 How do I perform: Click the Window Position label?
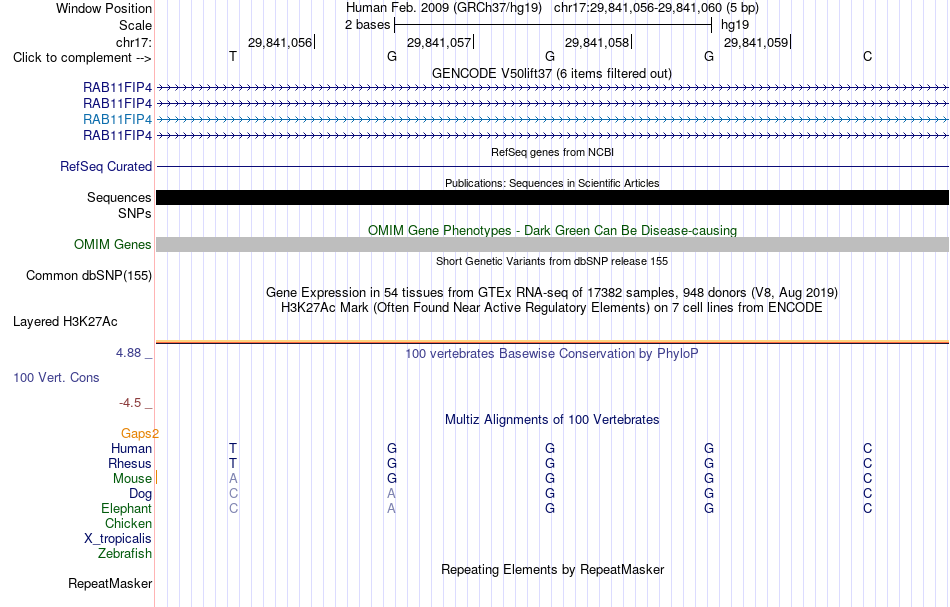click(104, 8)
